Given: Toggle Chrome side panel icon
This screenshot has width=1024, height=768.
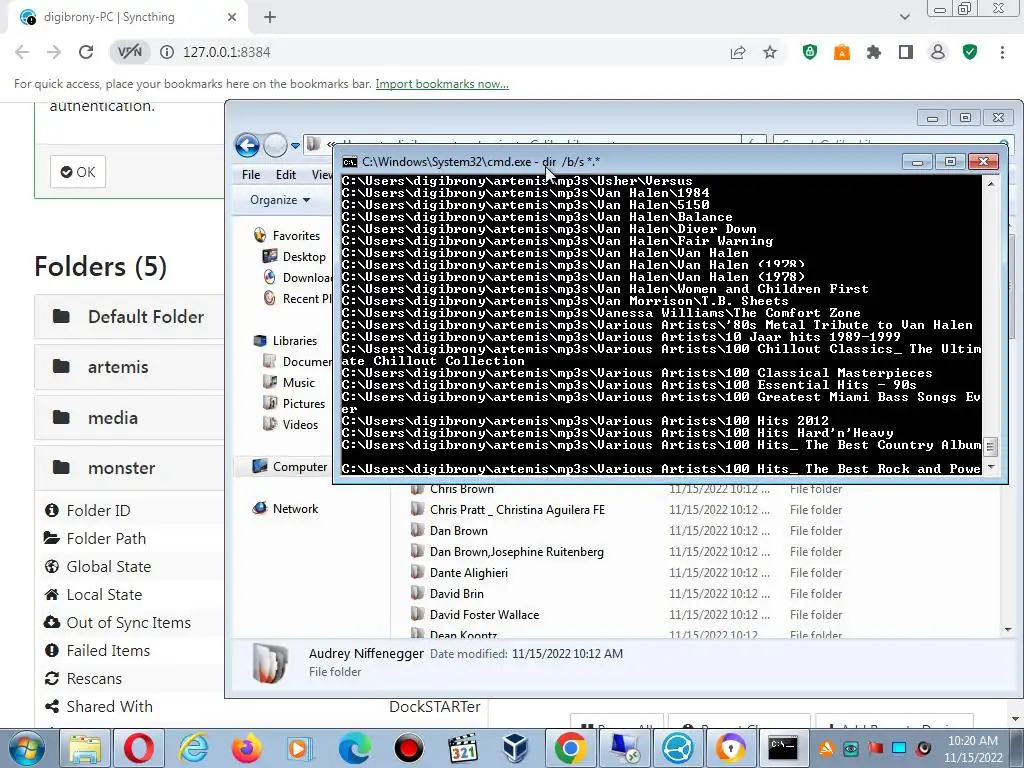Looking at the screenshot, I should coord(906,52).
